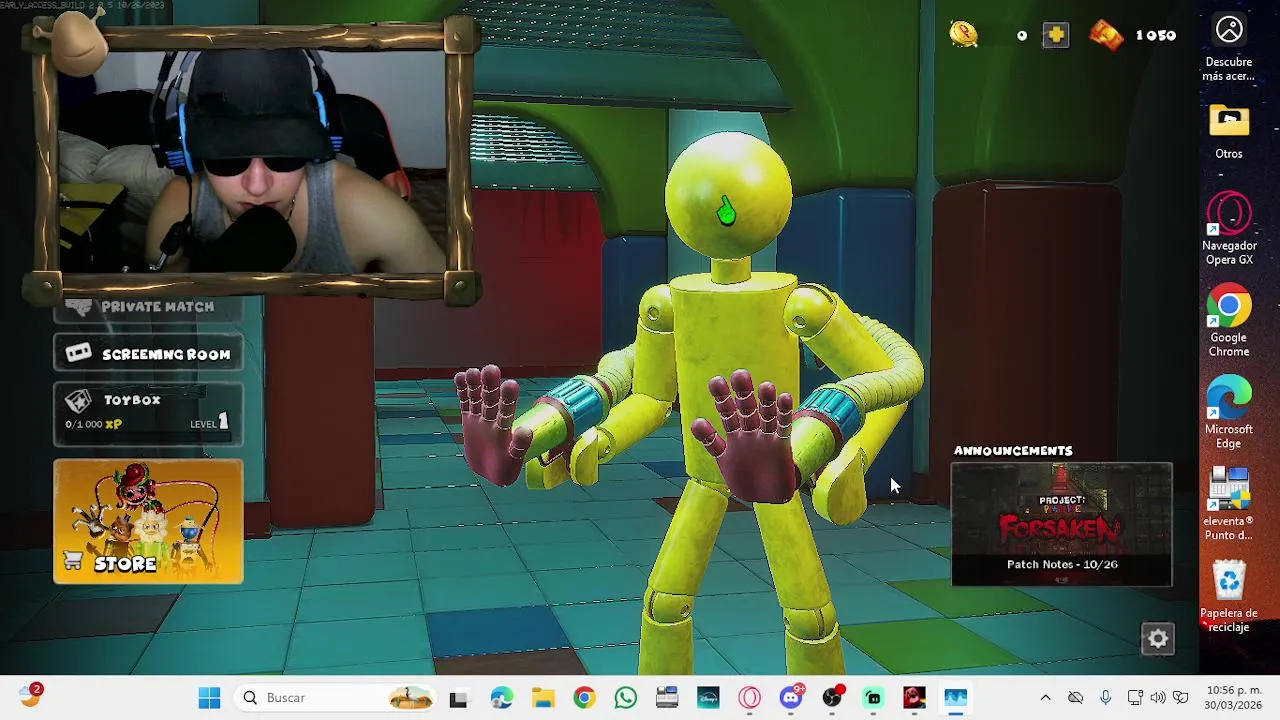
Task: Open Chrome from the taskbar
Action: (x=584, y=698)
